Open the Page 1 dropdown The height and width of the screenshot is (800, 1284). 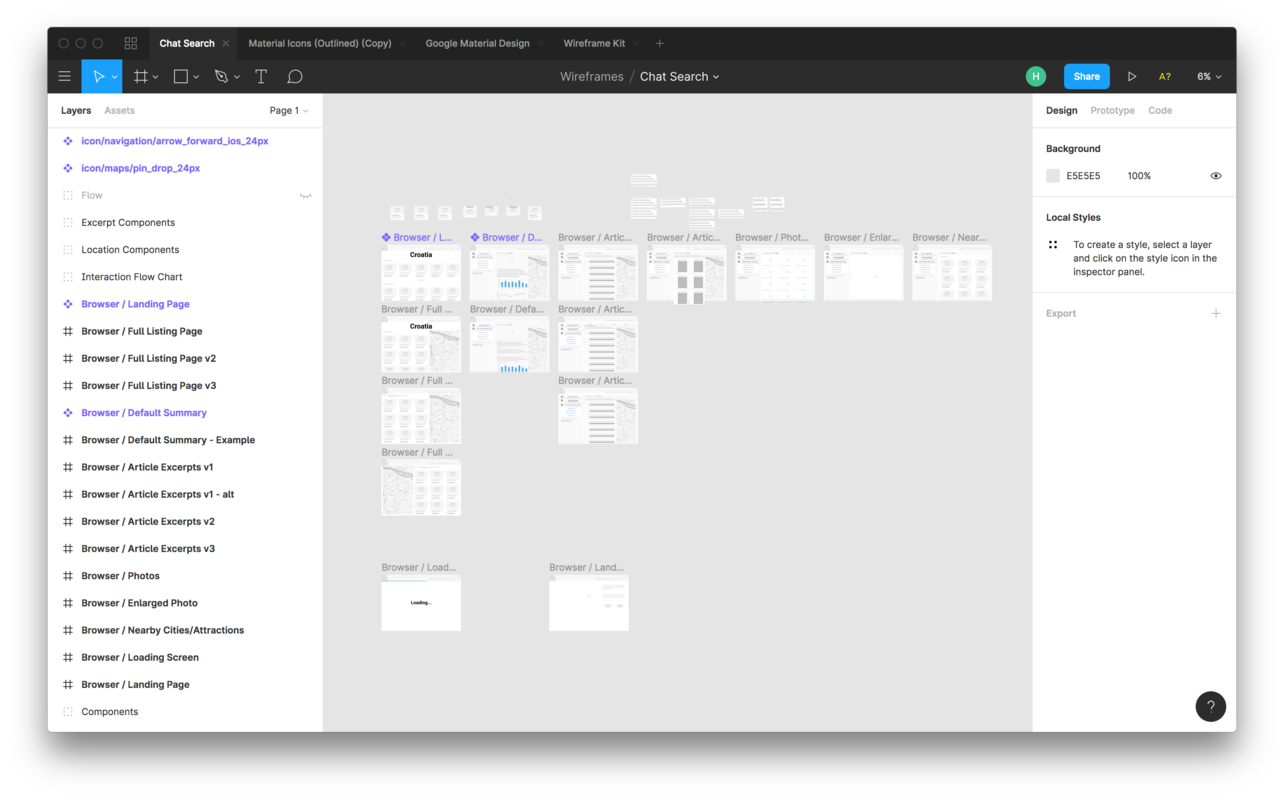click(x=288, y=110)
